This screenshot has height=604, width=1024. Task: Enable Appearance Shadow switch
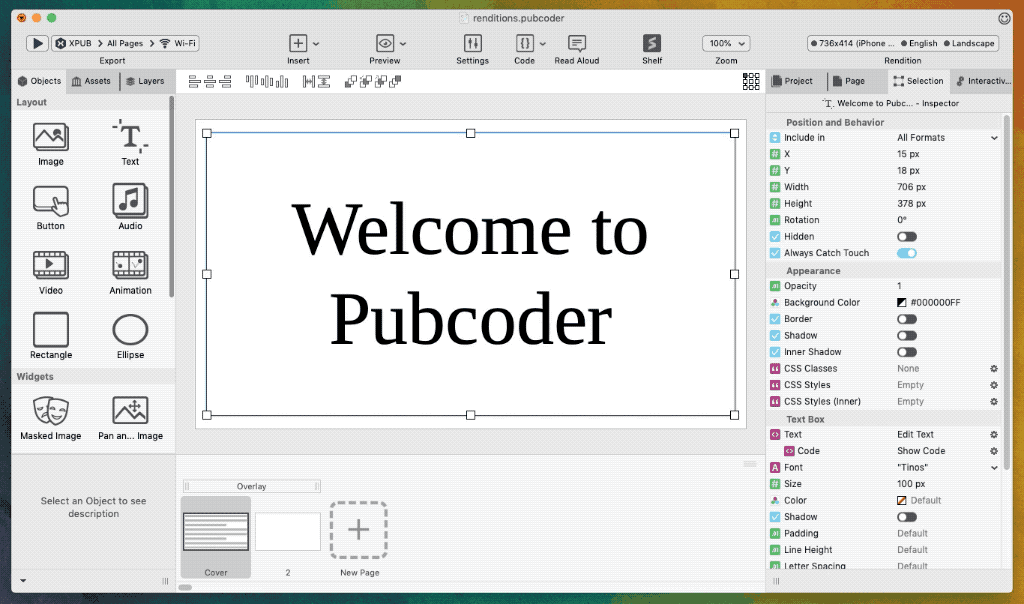tap(906, 335)
